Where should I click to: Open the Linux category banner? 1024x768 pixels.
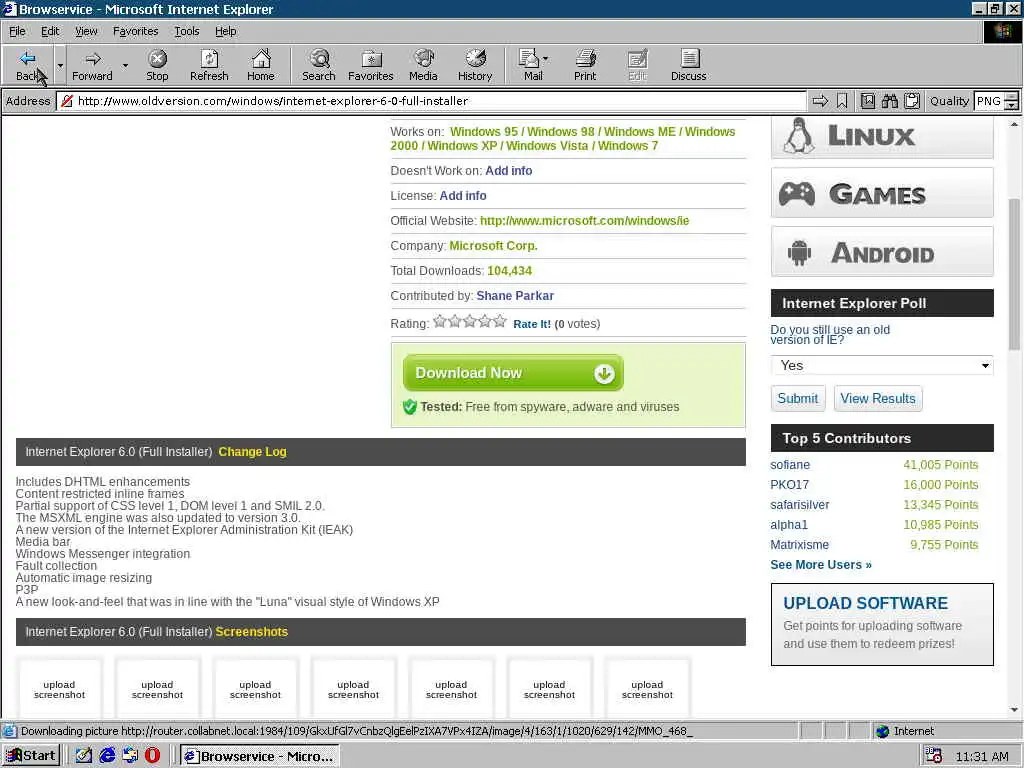pos(882,137)
